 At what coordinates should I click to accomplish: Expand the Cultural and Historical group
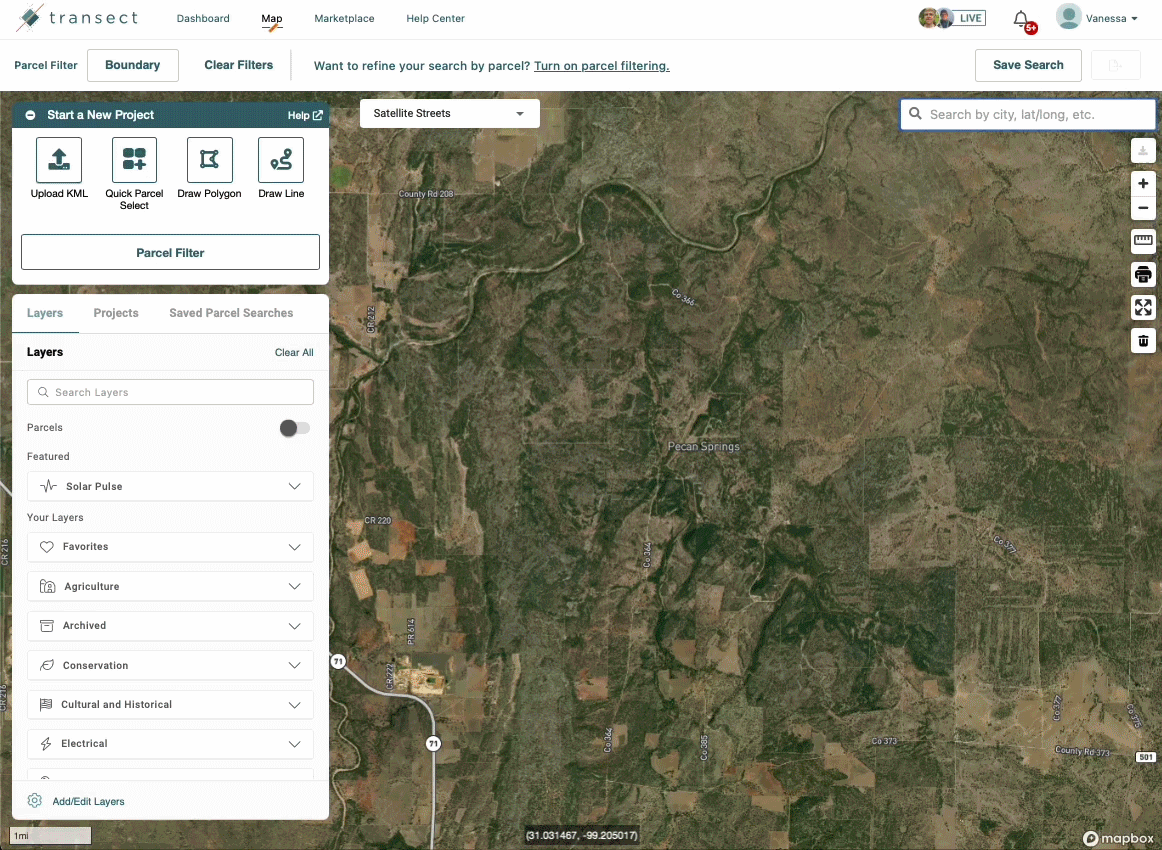(x=294, y=704)
